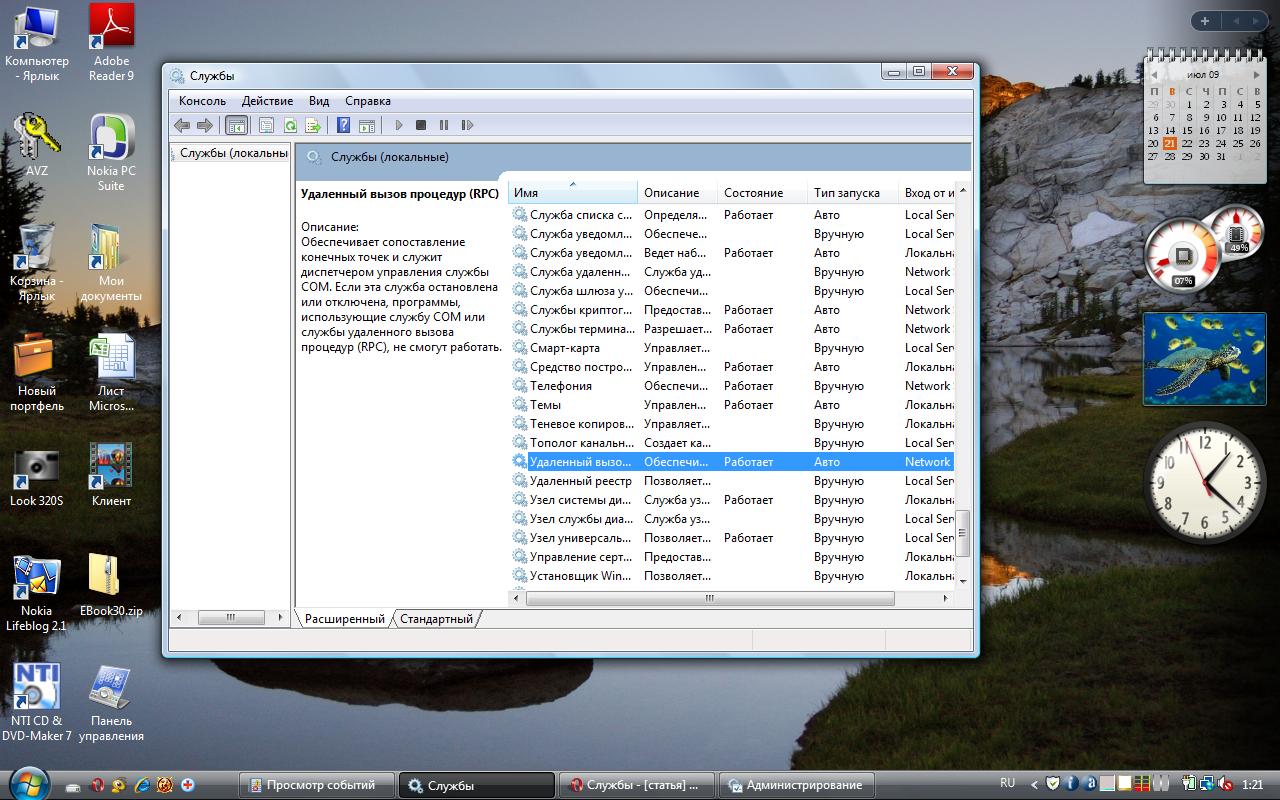Open the Properties toolbar icon

tap(266, 126)
